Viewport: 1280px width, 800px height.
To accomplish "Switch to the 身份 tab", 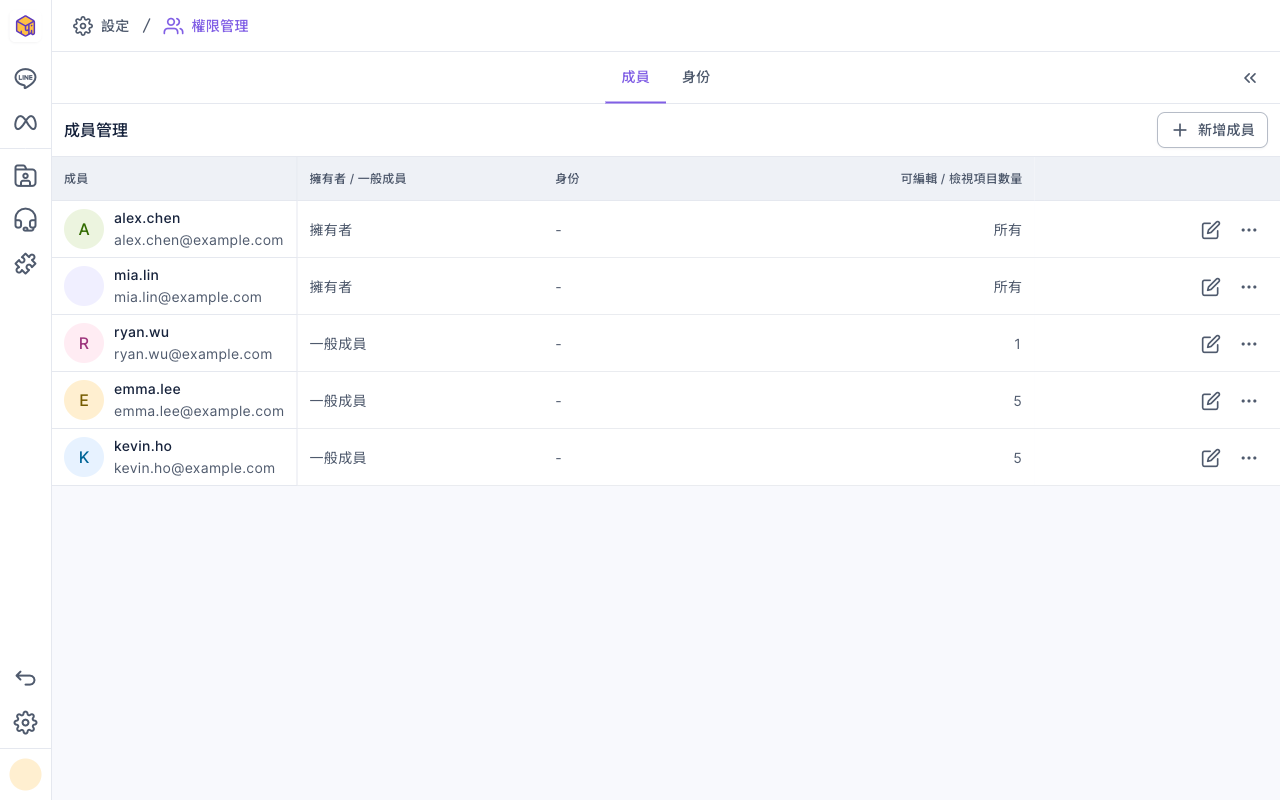I will point(696,77).
